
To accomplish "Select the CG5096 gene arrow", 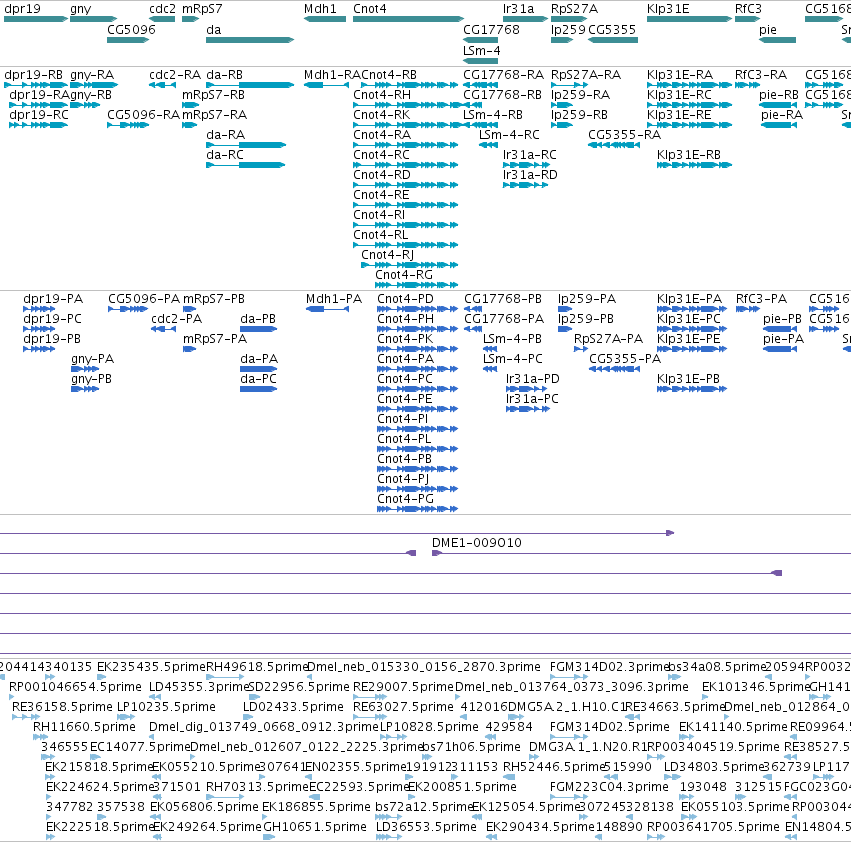I will point(128,40).
